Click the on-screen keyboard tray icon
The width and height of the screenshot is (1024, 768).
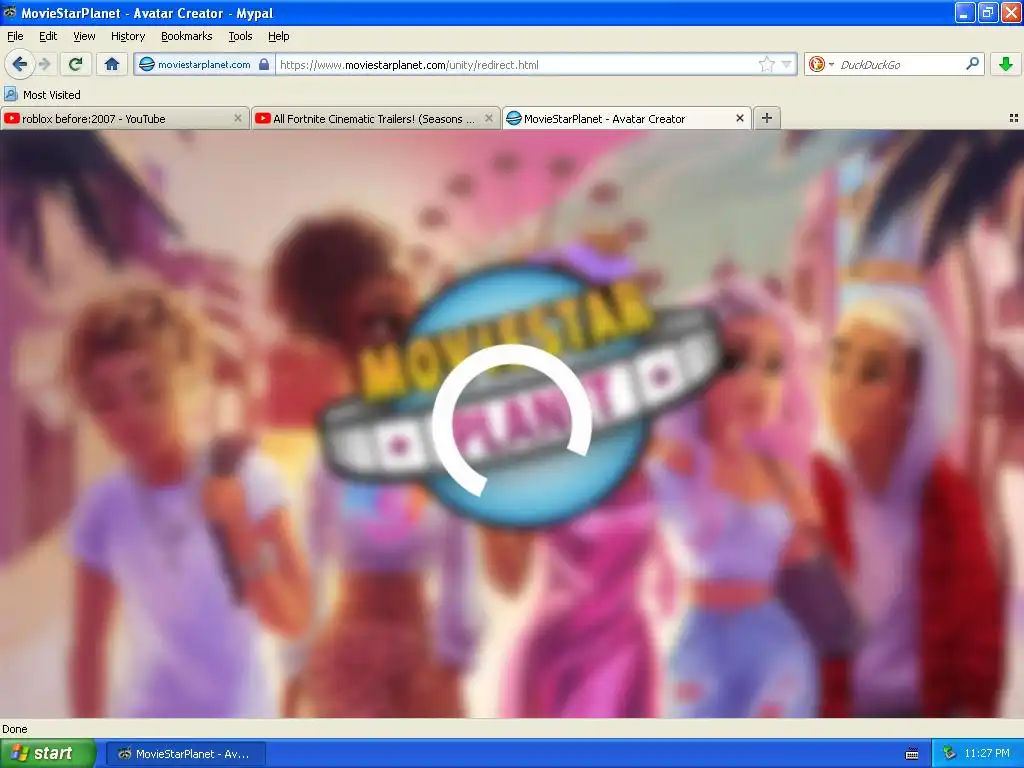click(x=912, y=754)
